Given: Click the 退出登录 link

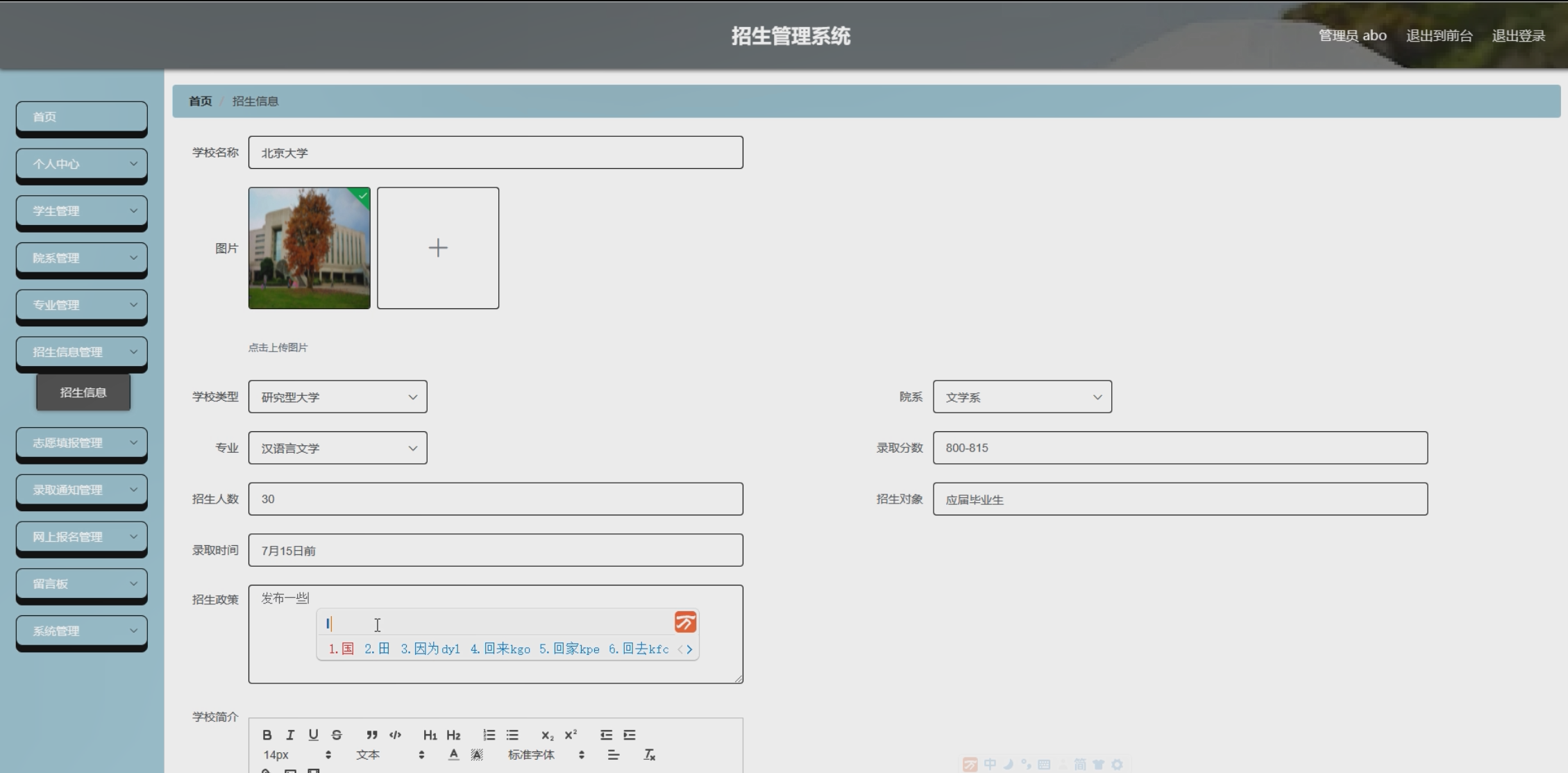Looking at the screenshot, I should point(1518,36).
